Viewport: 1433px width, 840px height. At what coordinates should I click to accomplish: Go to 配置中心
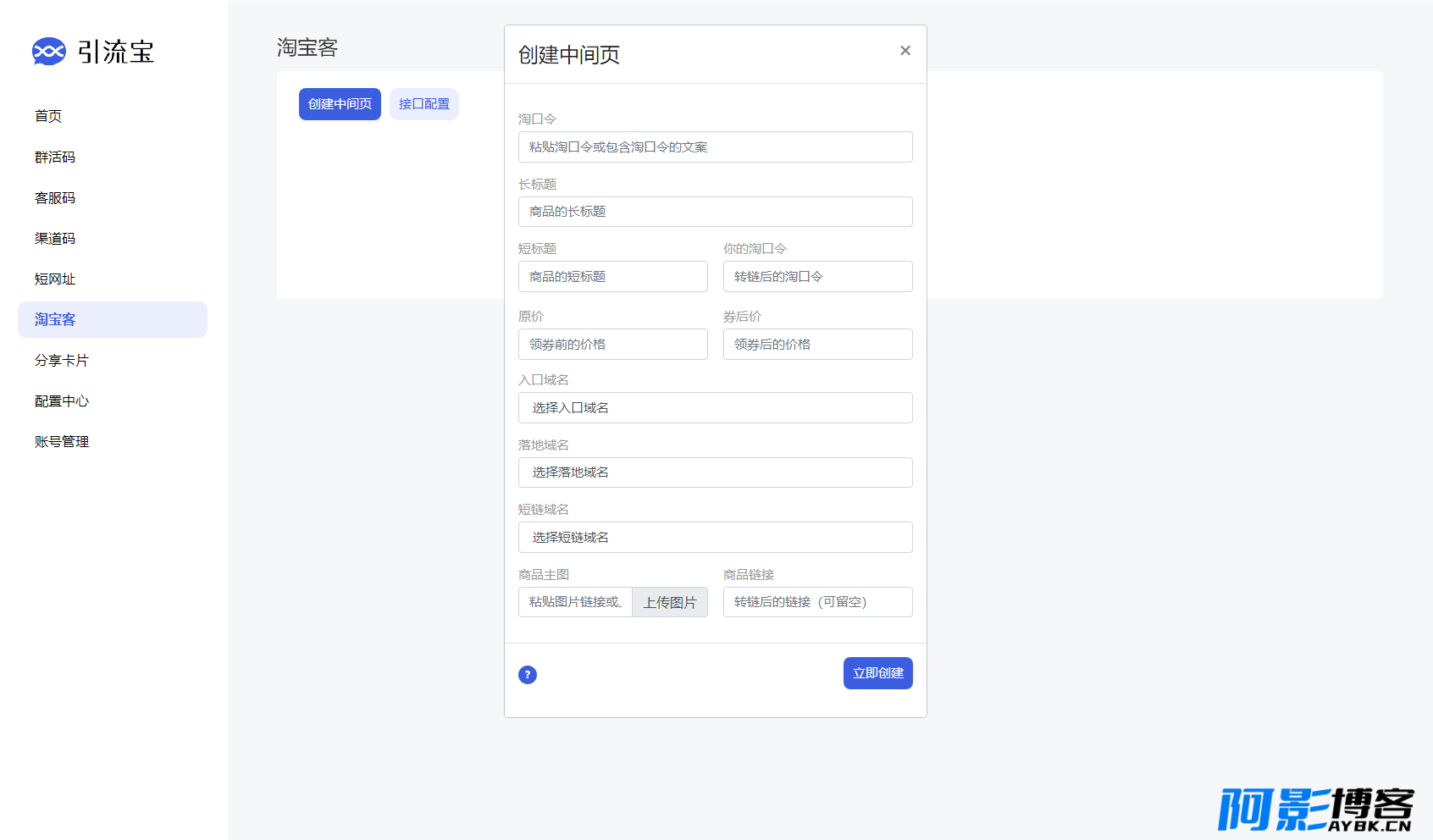coord(62,401)
